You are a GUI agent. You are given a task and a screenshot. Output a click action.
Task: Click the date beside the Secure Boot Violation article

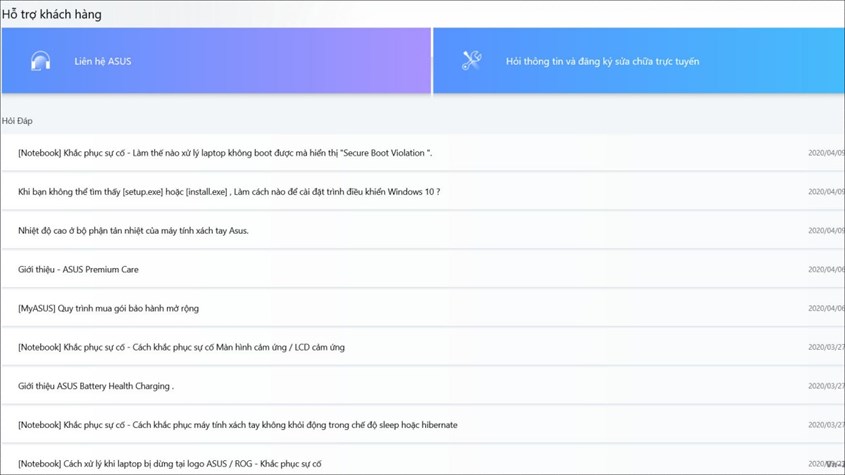pos(825,153)
